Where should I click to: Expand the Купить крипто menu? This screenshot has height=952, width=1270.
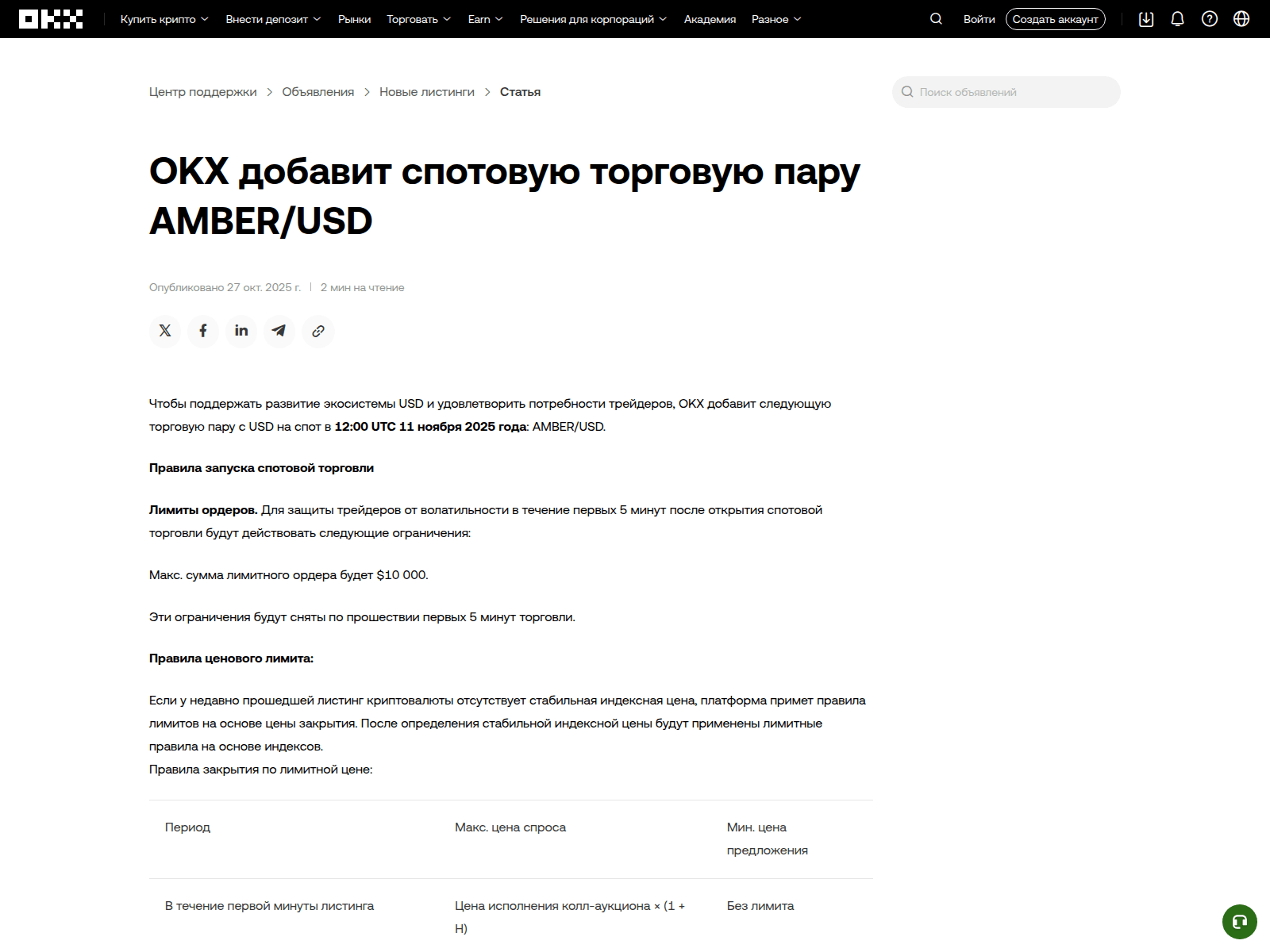164,19
